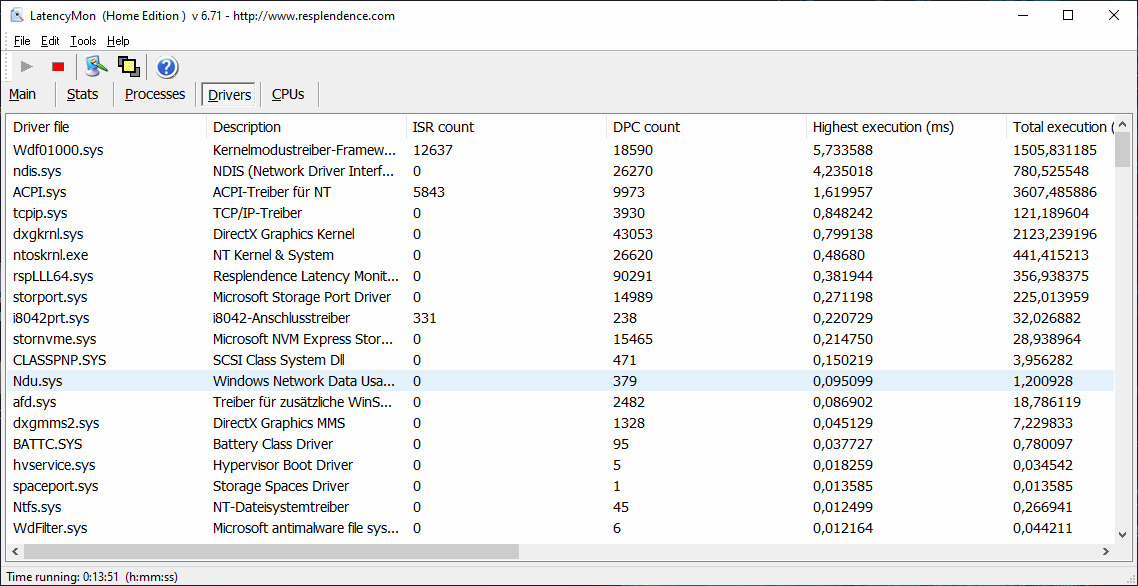Sort by Driver file column header
Viewport: 1138px width, 586px height.
pyautogui.click(x=106, y=127)
